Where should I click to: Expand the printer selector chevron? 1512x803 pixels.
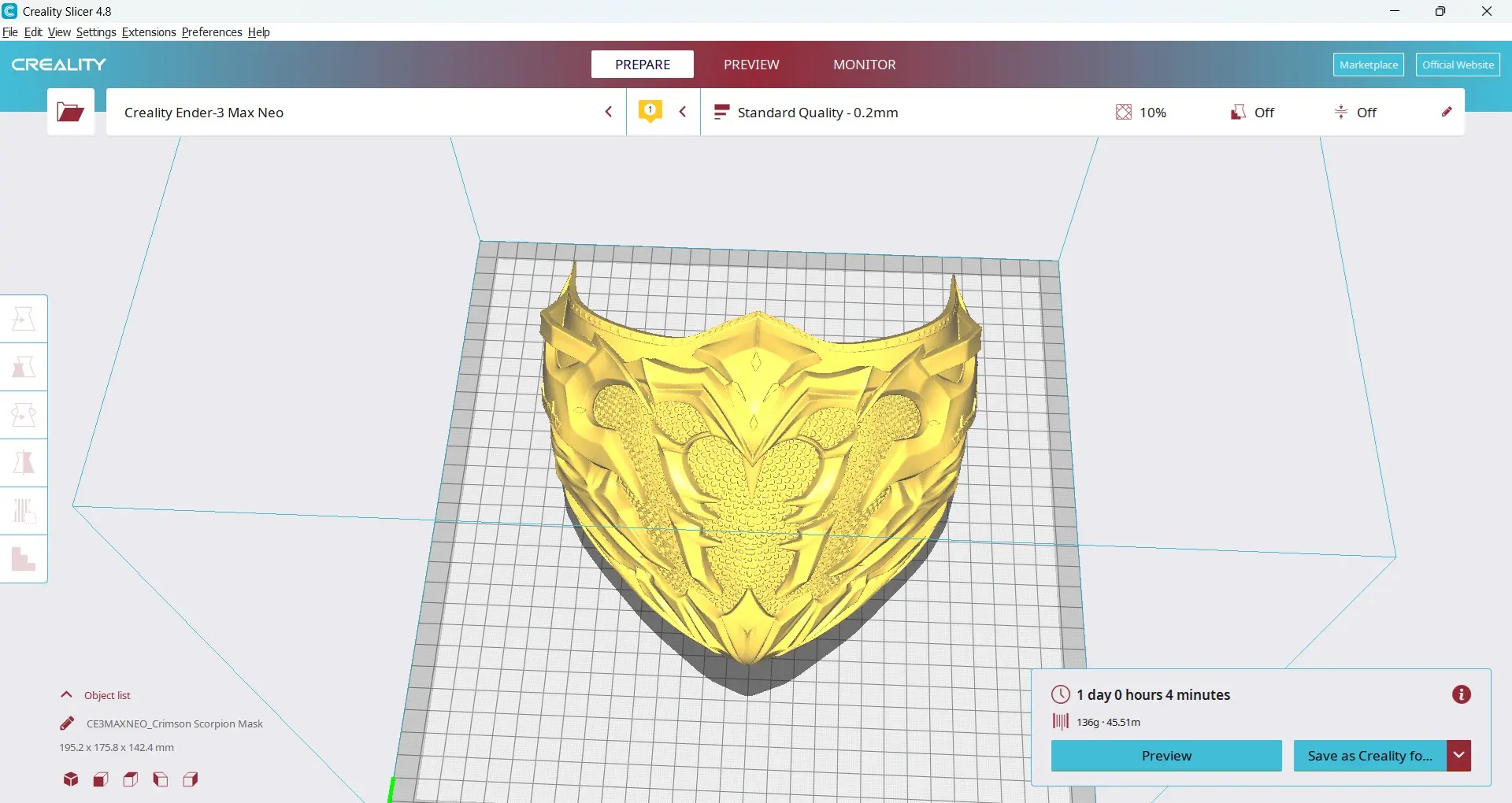(x=609, y=112)
